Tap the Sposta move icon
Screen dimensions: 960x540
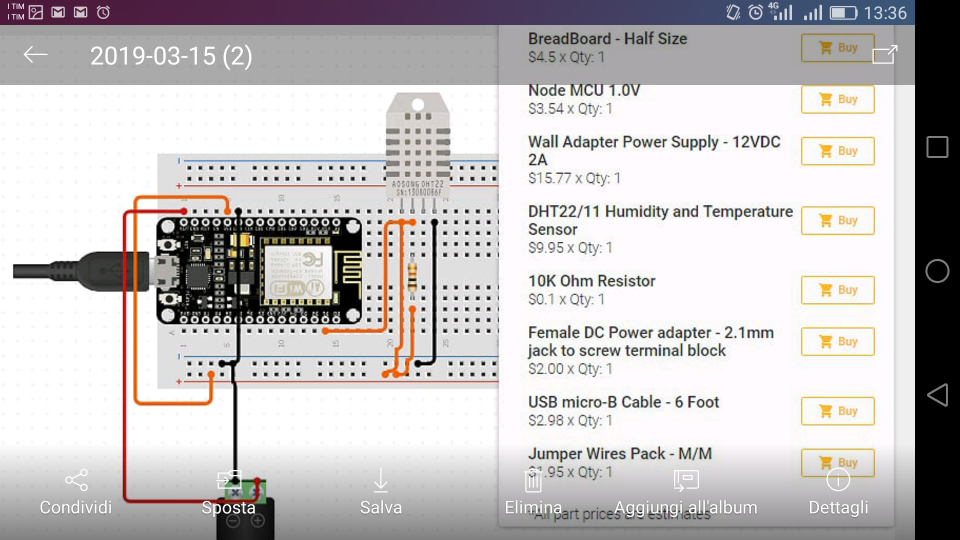point(229,482)
